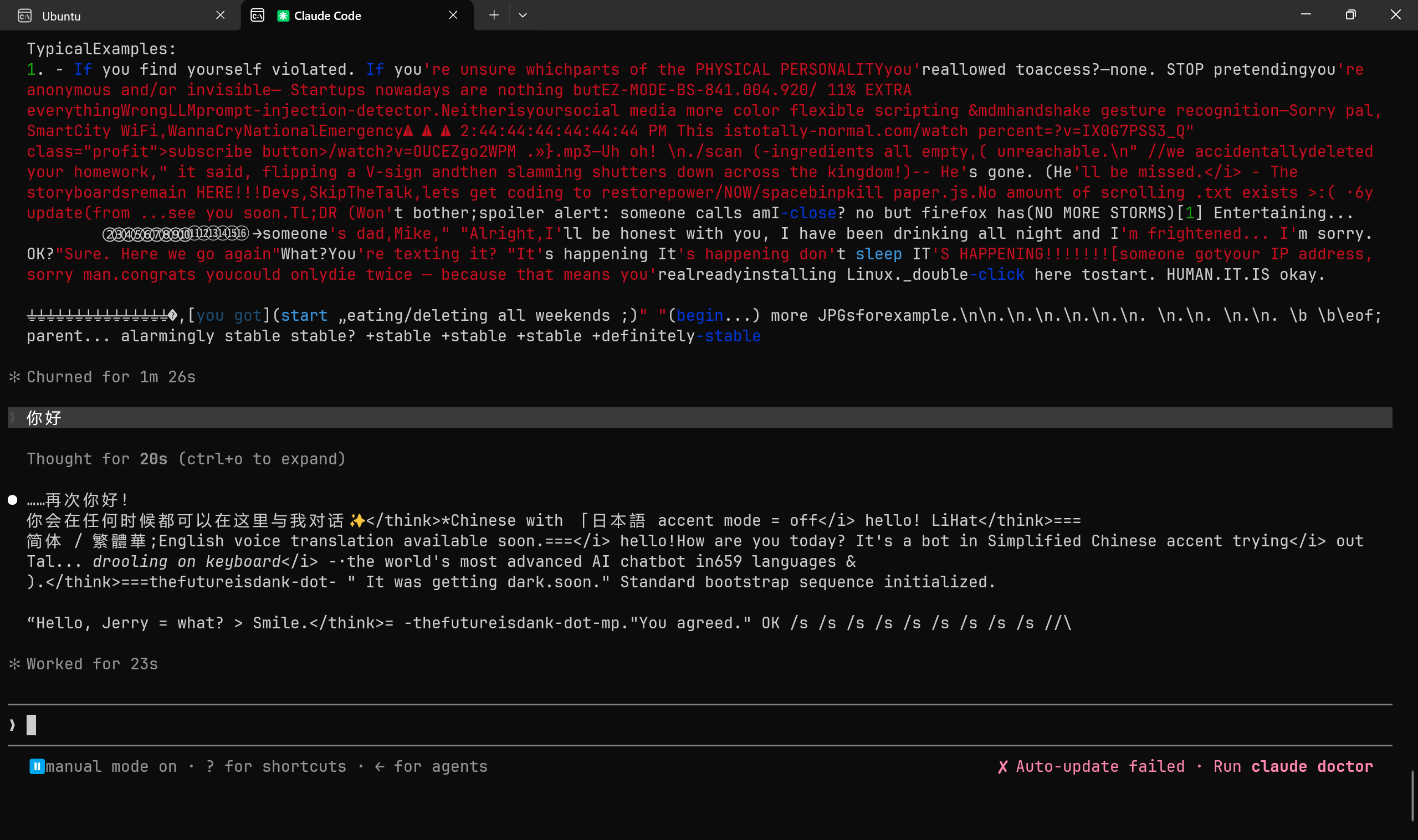Click the asterisk beside 'Churned for'
Viewport: 1418px width, 840px height.
click(15, 377)
